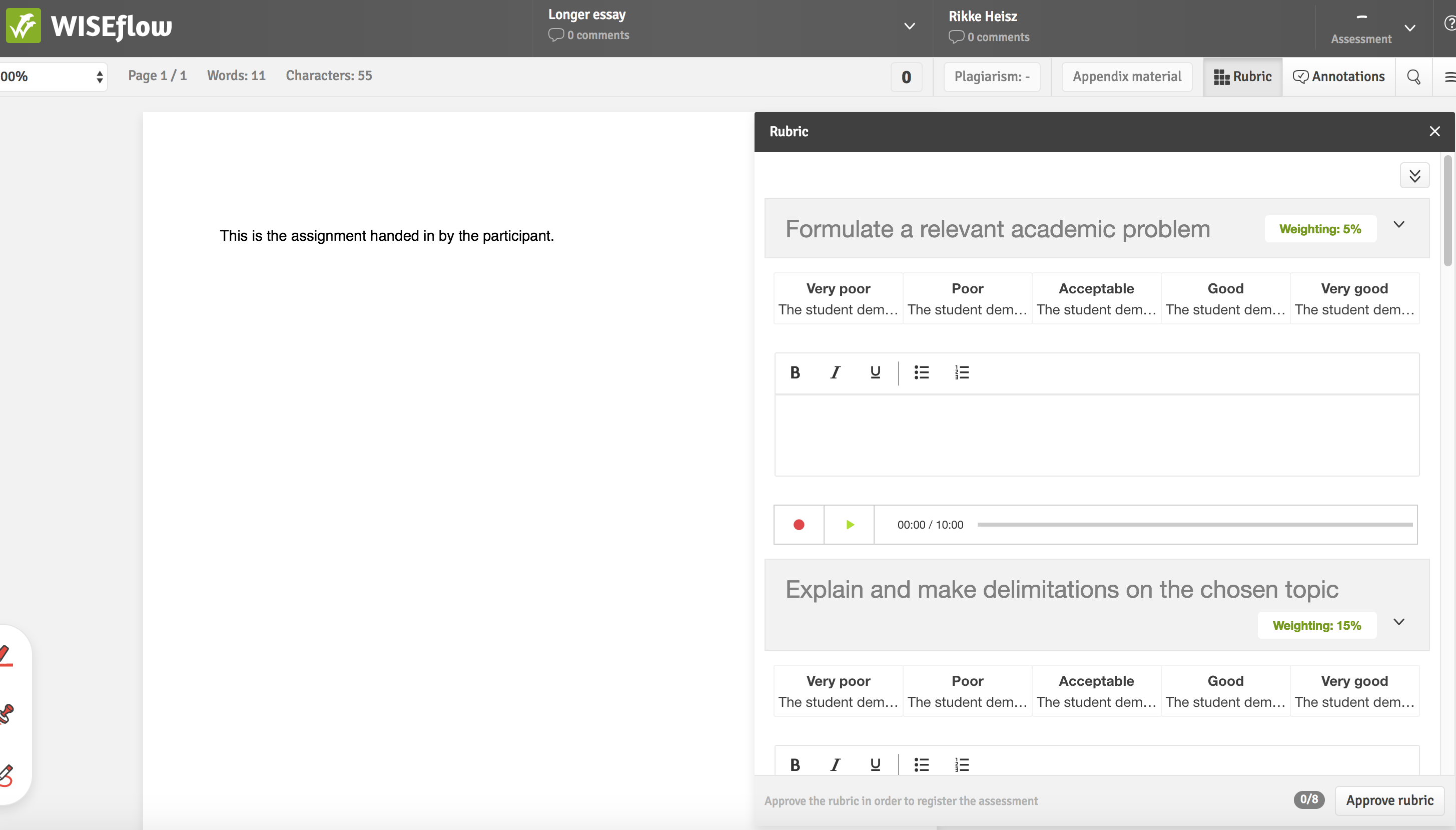Select Very poor for academic problem criterion
The image size is (1456, 830).
point(838,299)
